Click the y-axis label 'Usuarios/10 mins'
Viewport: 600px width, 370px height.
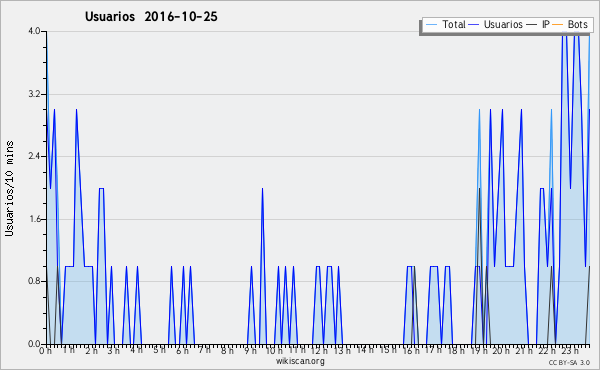point(9,188)
